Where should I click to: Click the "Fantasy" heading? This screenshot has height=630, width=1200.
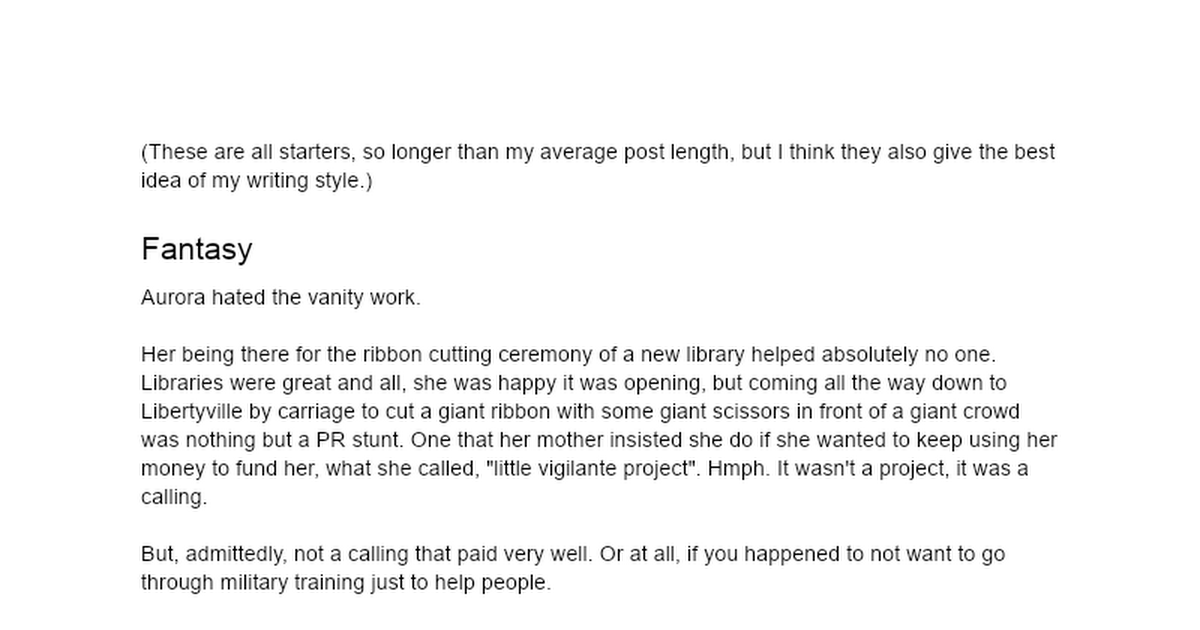point(196,249)
